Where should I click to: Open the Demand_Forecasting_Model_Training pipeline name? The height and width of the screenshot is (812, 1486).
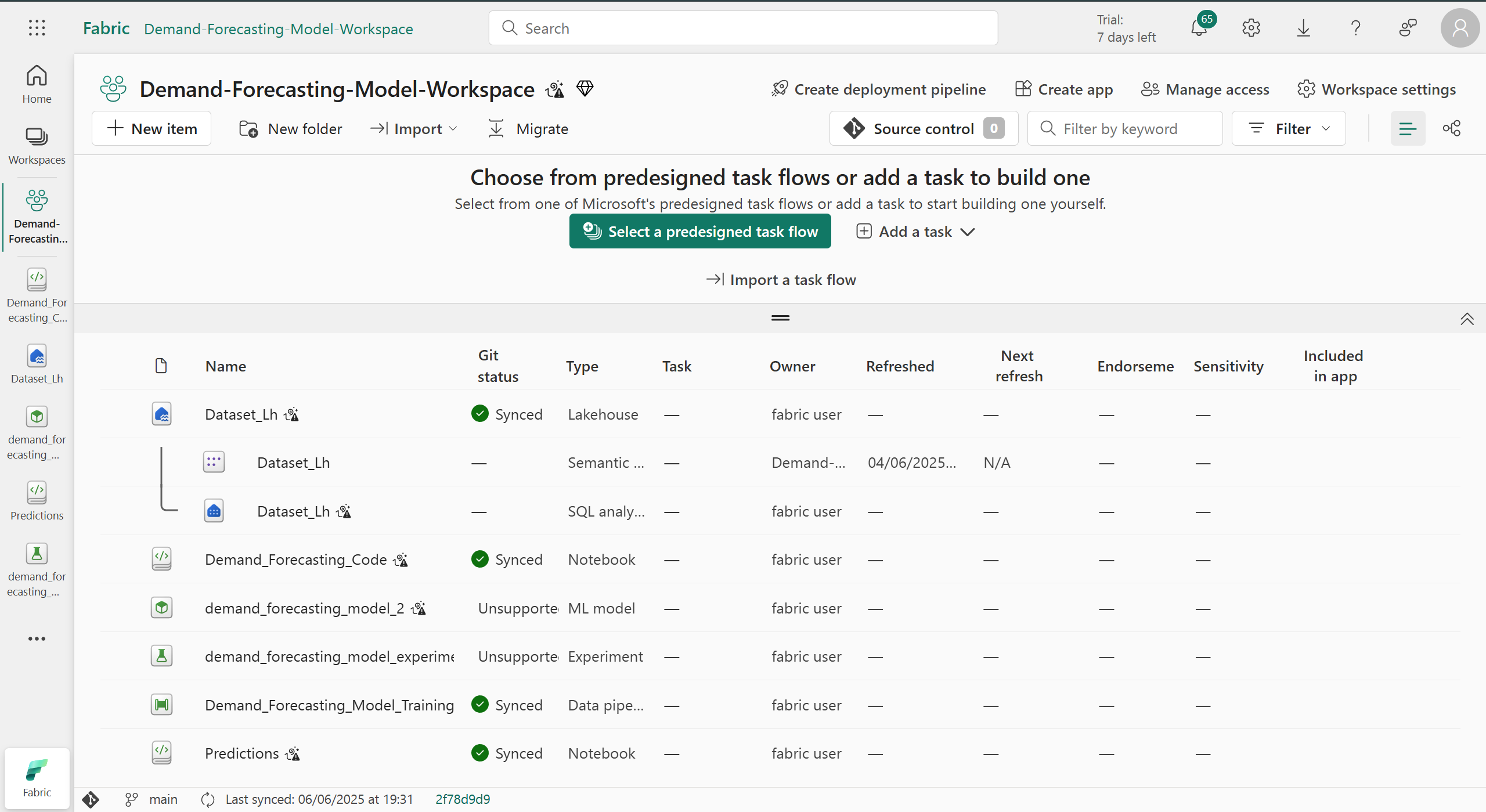pos(329,705)
